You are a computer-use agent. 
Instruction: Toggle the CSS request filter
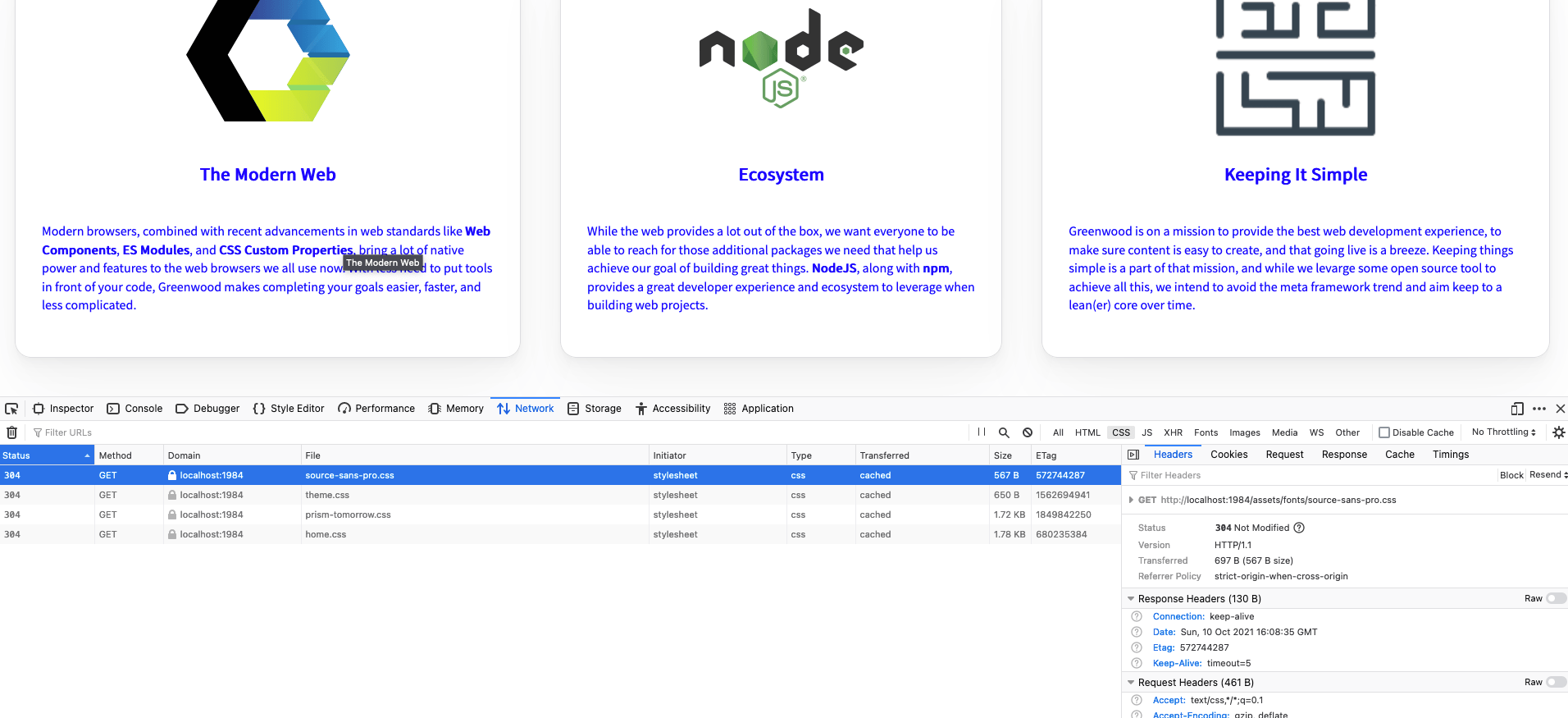pos(1121,432)
